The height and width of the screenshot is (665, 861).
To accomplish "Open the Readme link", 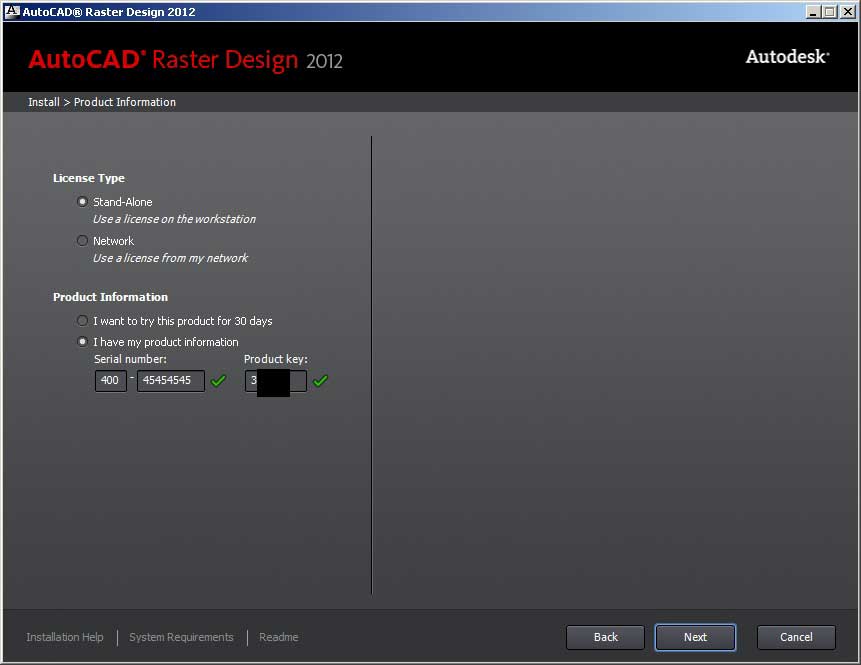I will click(278, 637).
